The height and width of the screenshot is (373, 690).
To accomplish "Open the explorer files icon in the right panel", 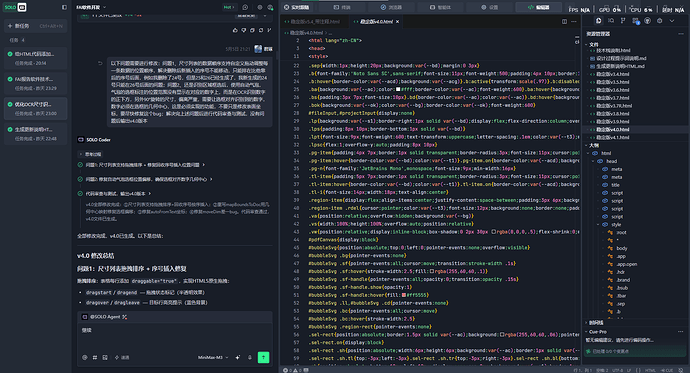I will [598, 21].
